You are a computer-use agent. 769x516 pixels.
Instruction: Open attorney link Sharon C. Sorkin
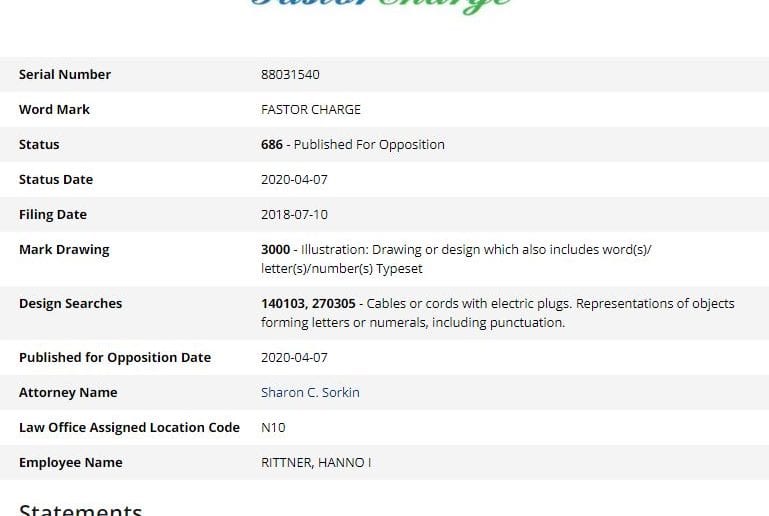click(310, 392)
